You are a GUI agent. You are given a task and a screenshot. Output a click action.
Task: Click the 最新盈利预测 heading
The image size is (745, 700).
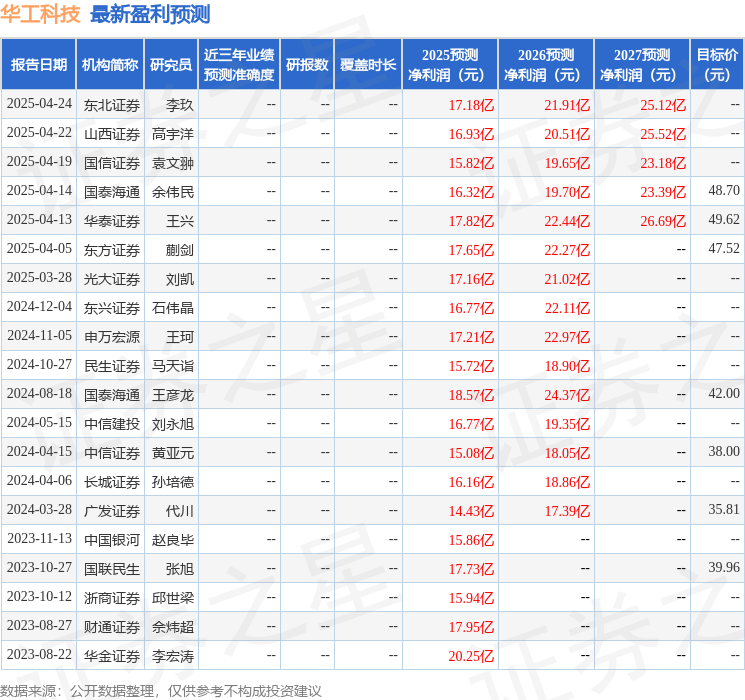[x=150, y=14]
